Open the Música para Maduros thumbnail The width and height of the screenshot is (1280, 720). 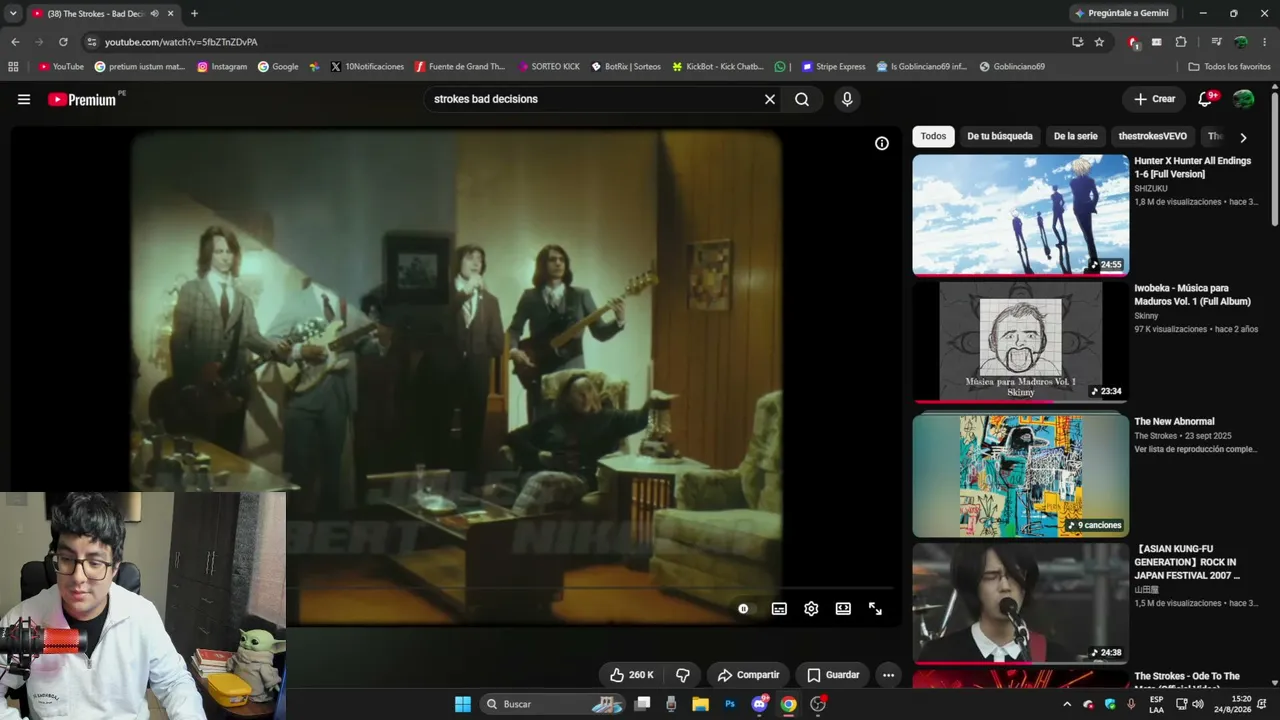pyautogui.click(x=1020, y=342)
